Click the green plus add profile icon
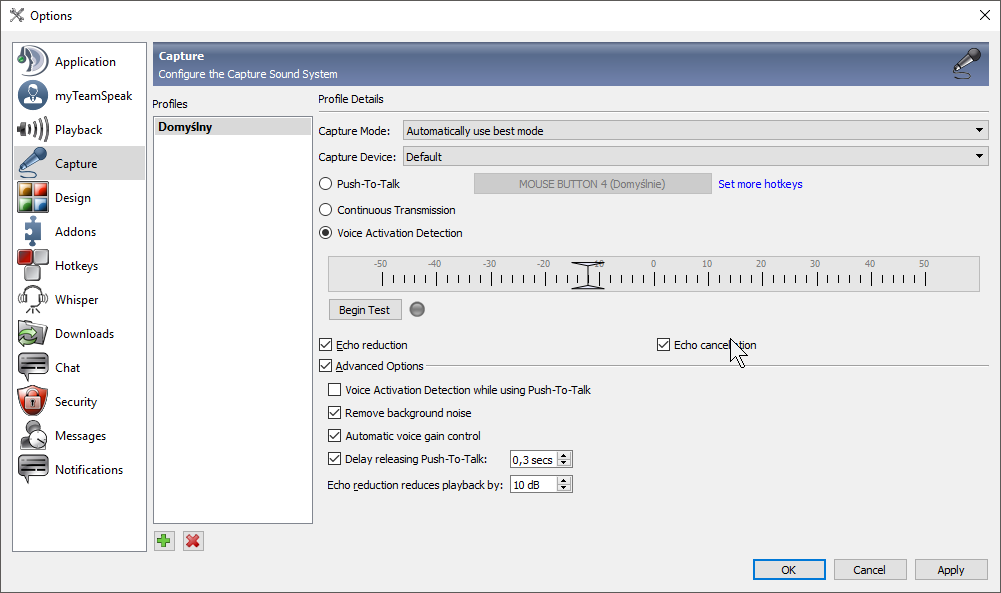This screenshot has width=1001, height=593. click(x=164, y=541)
